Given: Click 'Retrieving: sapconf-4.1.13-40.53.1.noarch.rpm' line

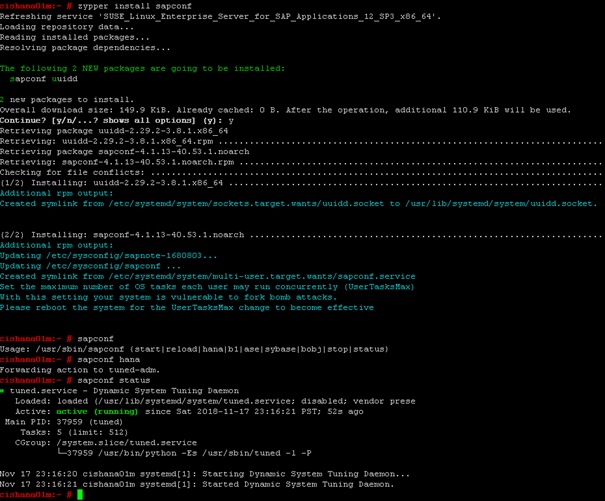Looking at the screenshot, I should (x=302, y=162).
